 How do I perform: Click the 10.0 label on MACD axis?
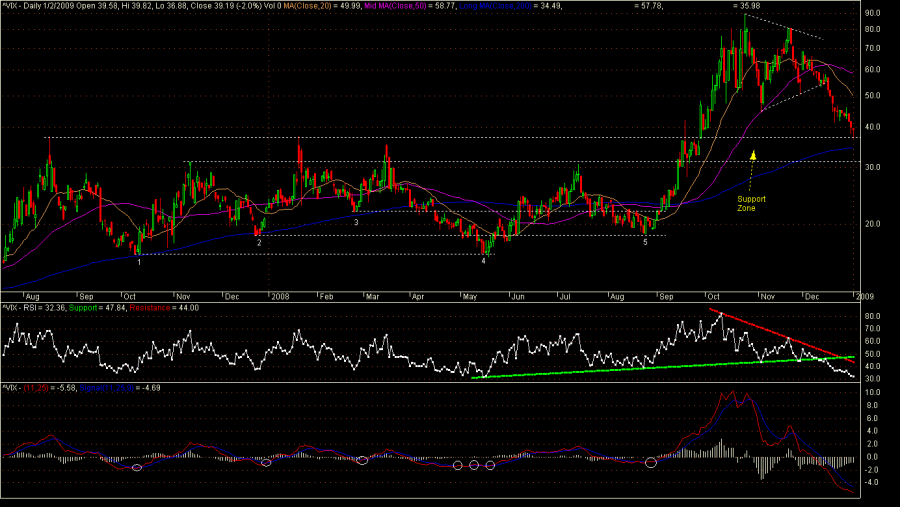click(872, 393)
